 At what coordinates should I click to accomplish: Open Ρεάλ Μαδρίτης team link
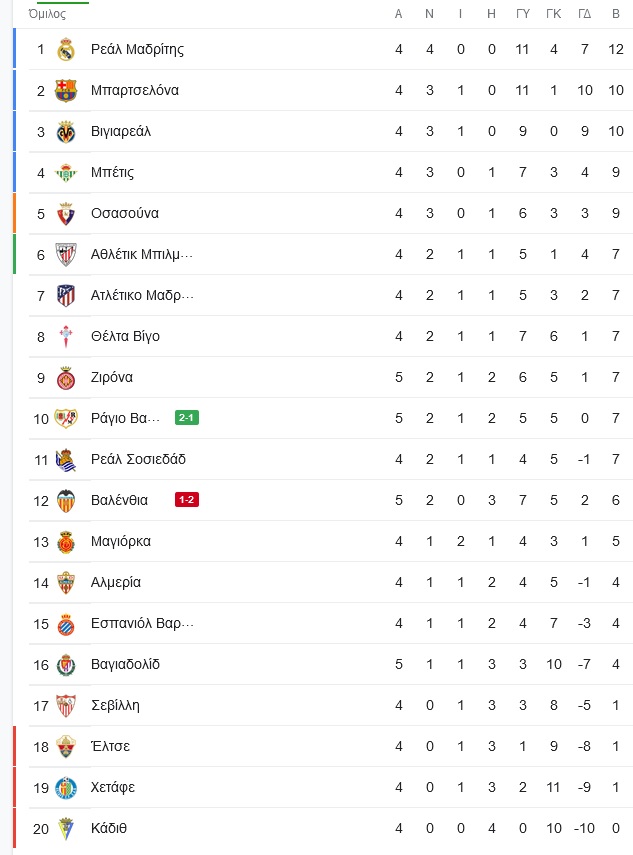pos(137,49)
